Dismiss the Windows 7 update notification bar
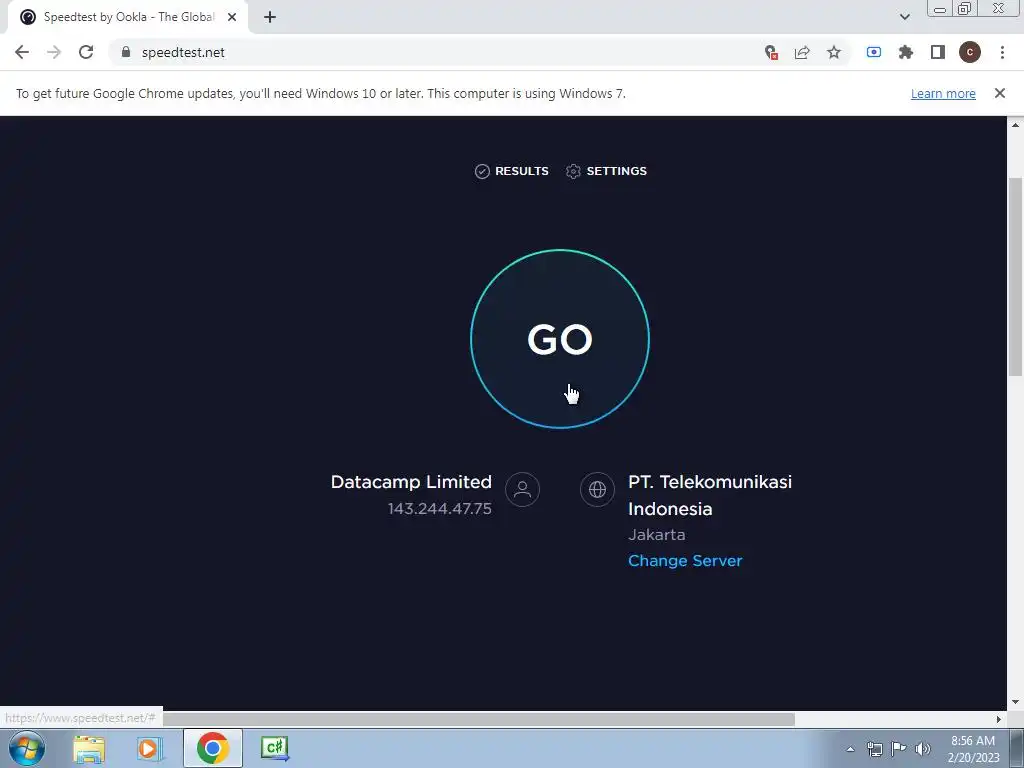The image size is (1024, 768). coord(1000,93)
